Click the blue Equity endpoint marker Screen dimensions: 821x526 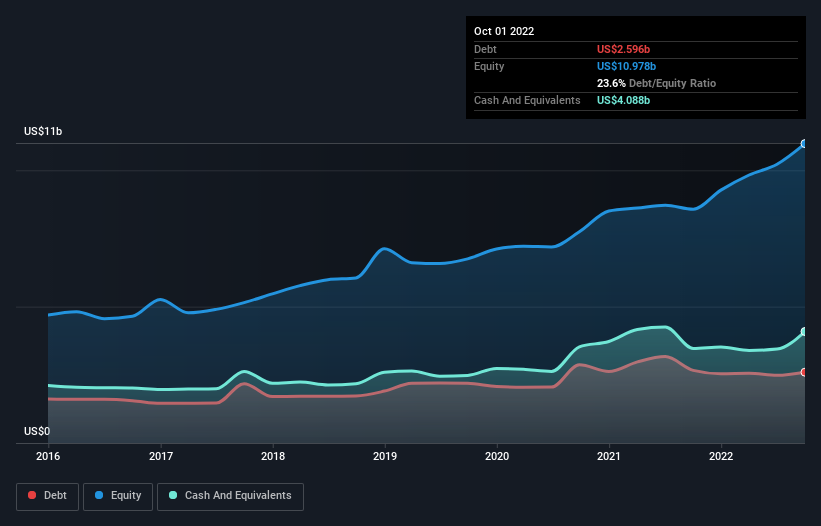click(804, 143)
